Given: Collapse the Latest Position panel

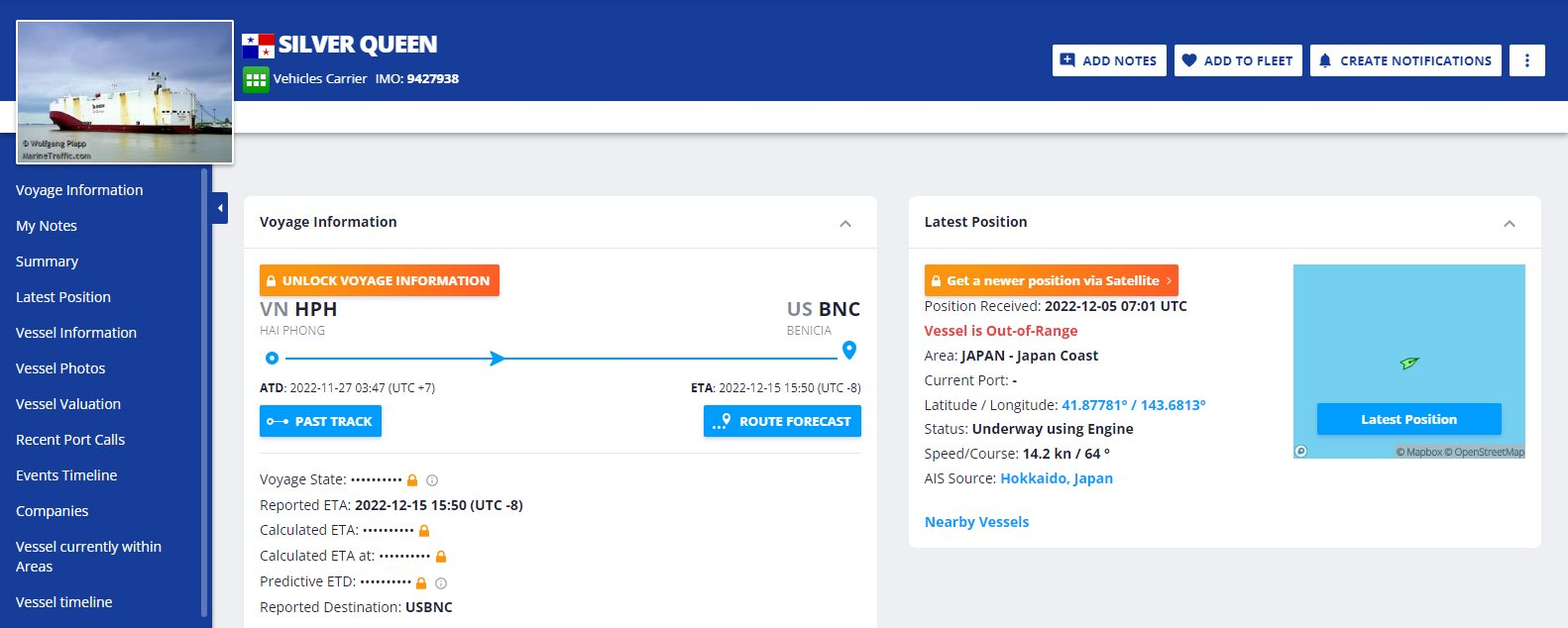Looking at the screenshot, I should pos(1509,223).
